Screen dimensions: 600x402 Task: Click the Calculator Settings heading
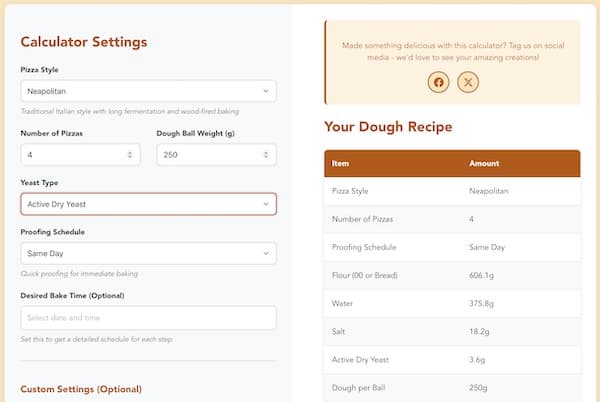pos(84,42)
